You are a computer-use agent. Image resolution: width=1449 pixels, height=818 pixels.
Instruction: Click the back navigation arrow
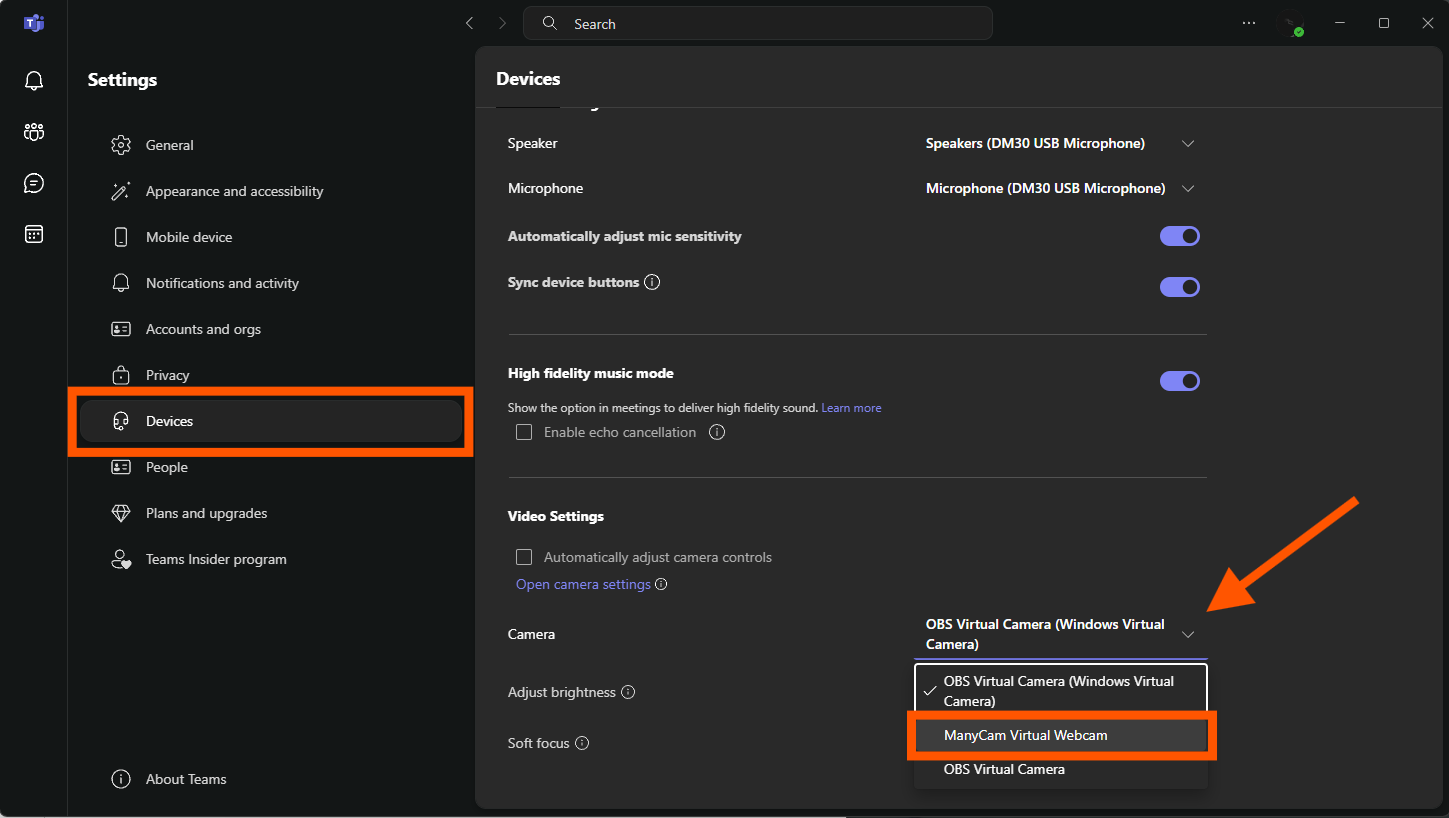pyautogui.click(x=470, y=23)
